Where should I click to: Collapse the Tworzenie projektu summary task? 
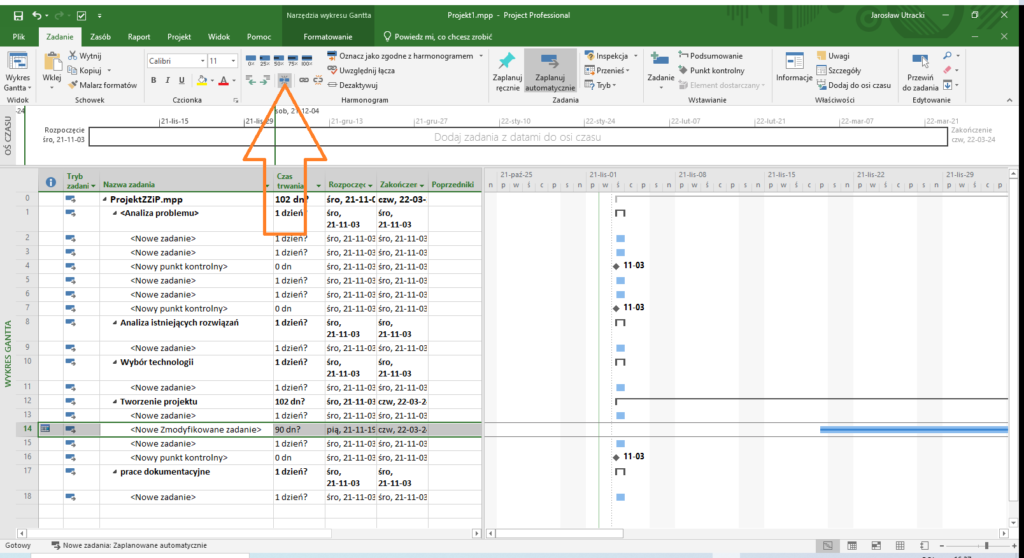[113, 401]
